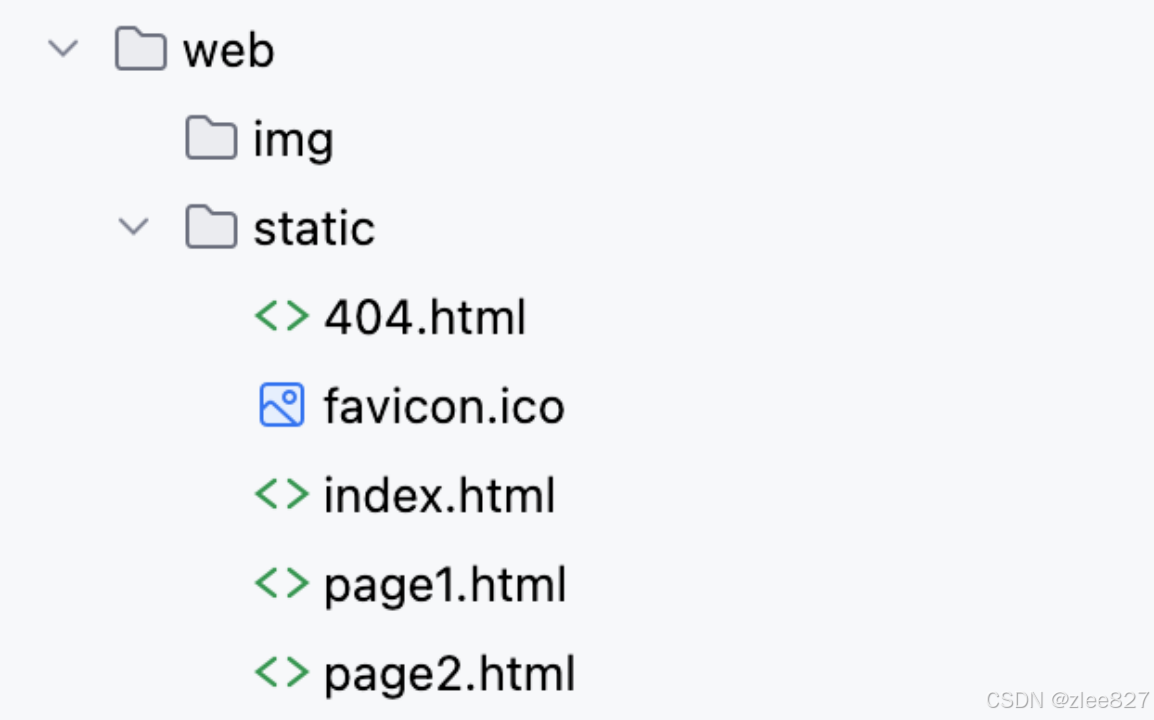Click the img folder icon
1154x720 pixels.
pos(210,138)
